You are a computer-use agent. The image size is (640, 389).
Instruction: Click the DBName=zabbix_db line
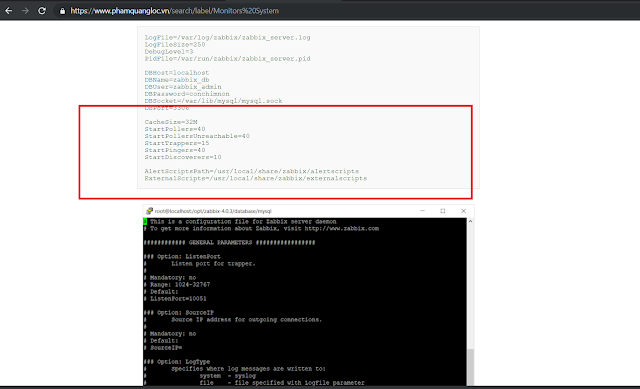[177, 80]
